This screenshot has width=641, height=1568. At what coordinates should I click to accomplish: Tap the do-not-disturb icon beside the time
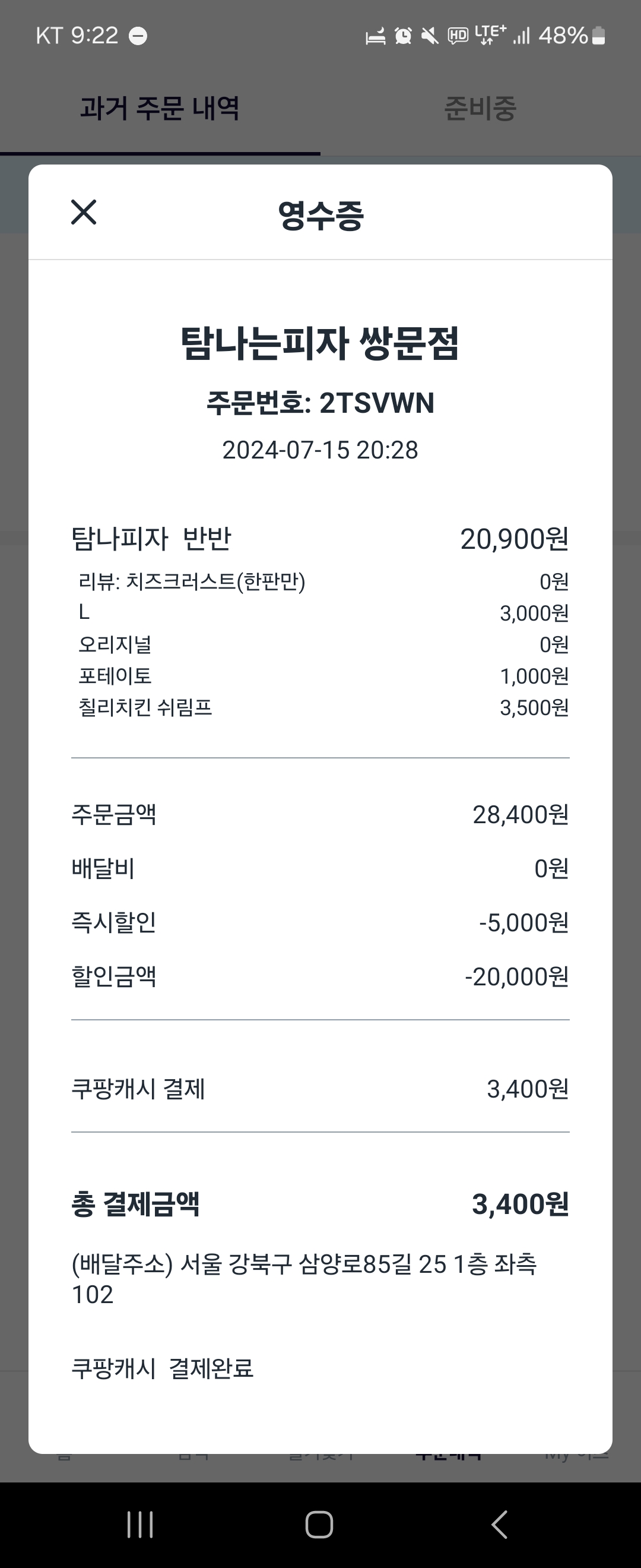pos(138,36)
